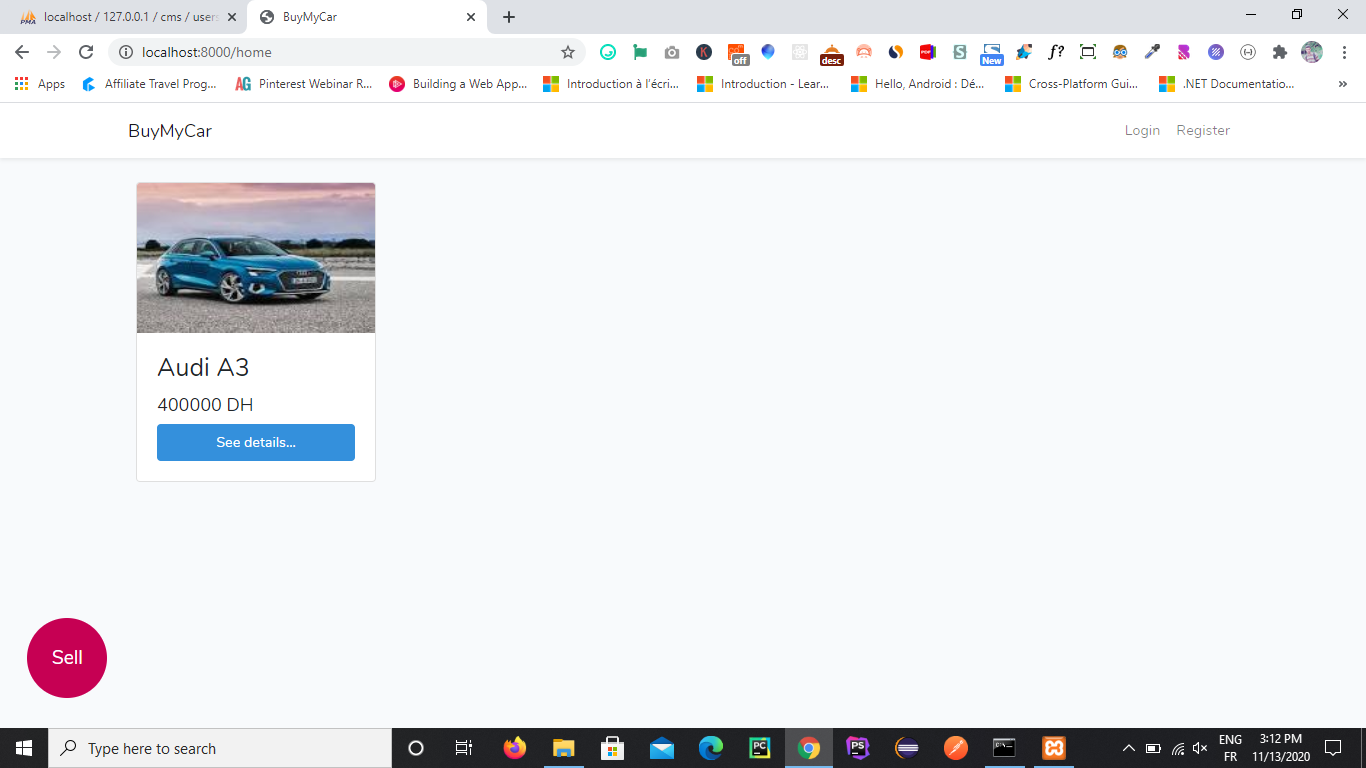Click the muted volume tray icon
Image resolution: width=1366 pixels, height=768 pixels.
pyautogui.click(x=1200, y=748)
